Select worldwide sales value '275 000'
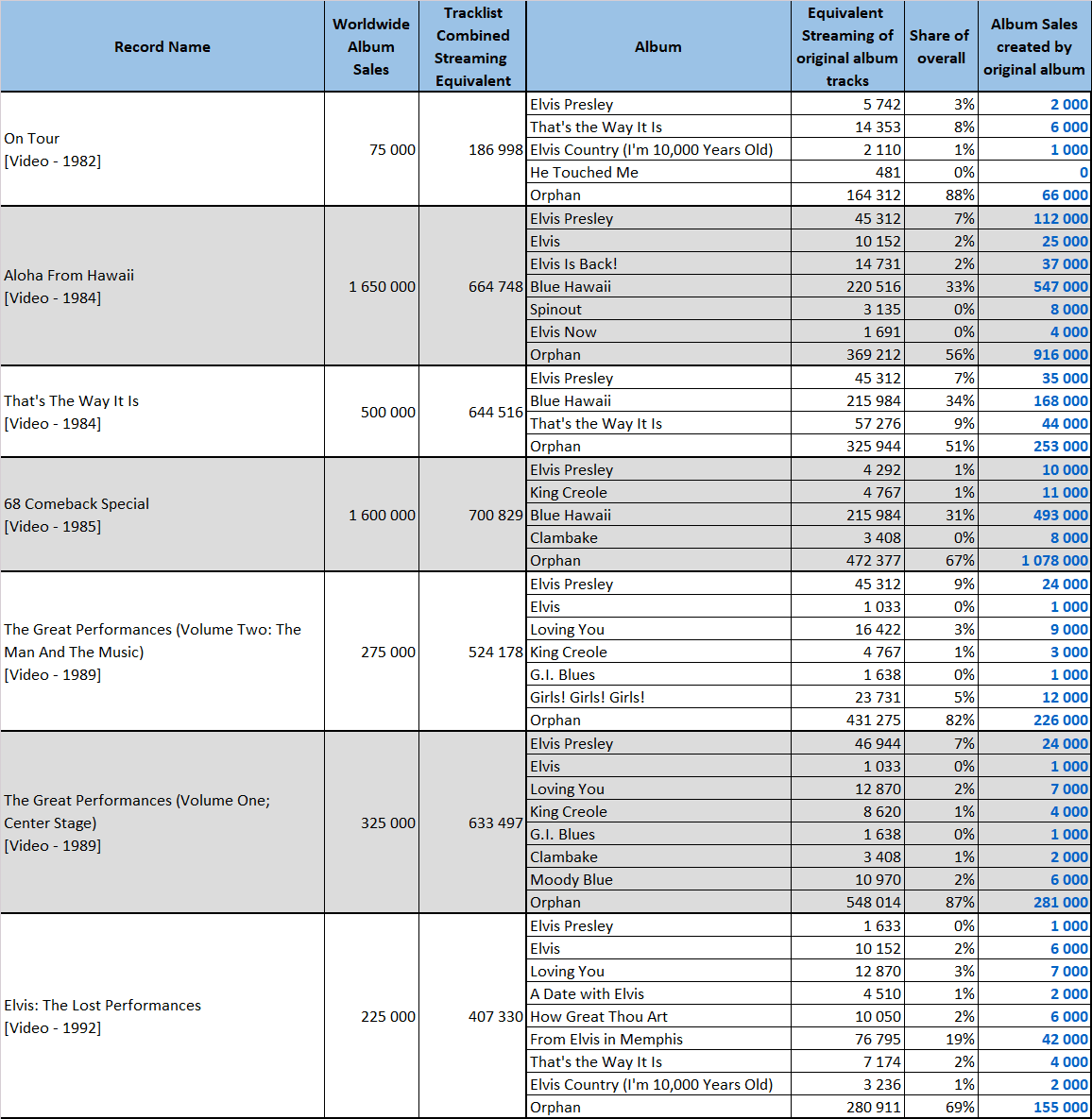 [387, 652]
